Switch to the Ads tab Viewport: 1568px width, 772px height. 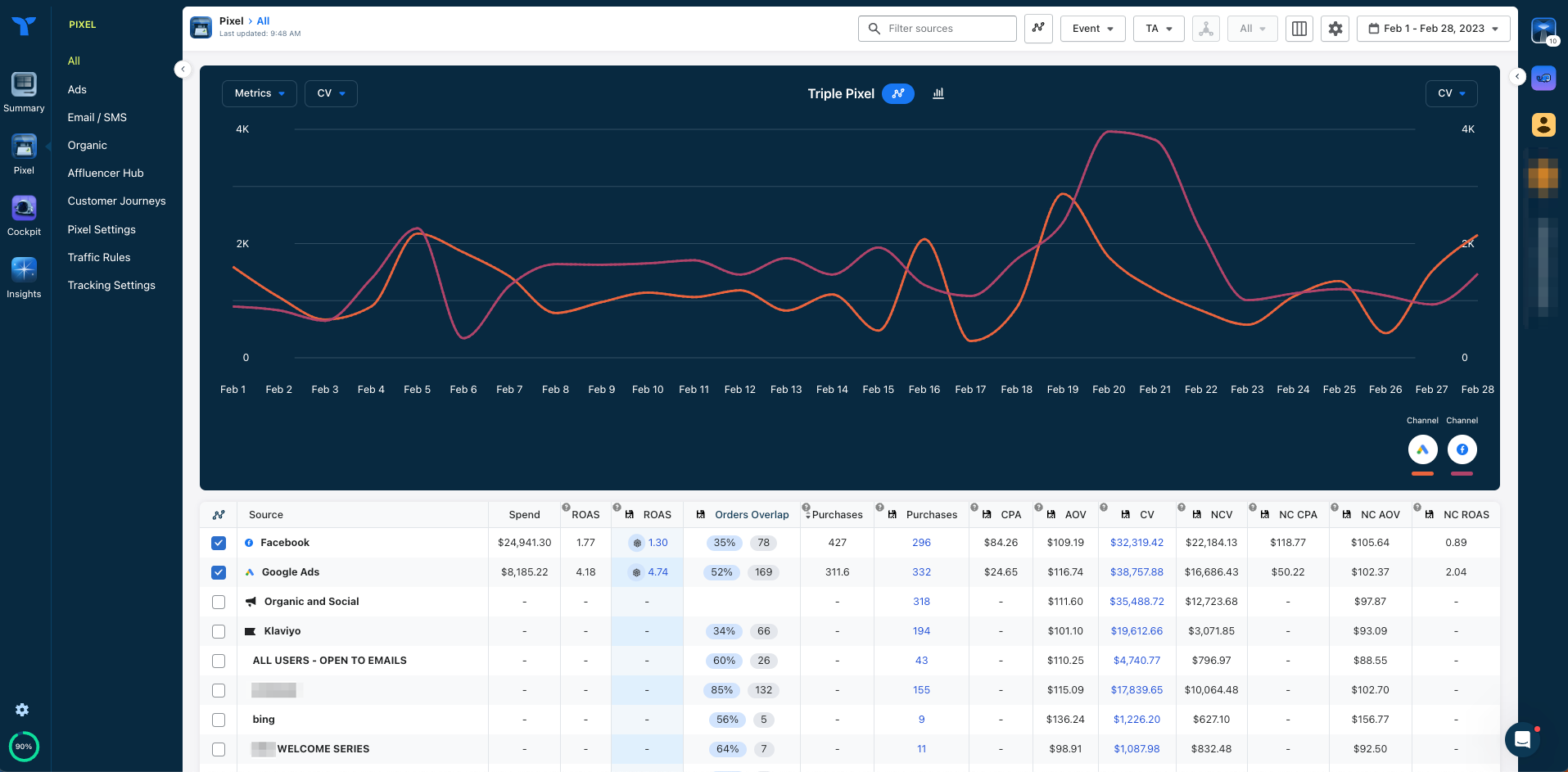[x=77, y=89]
